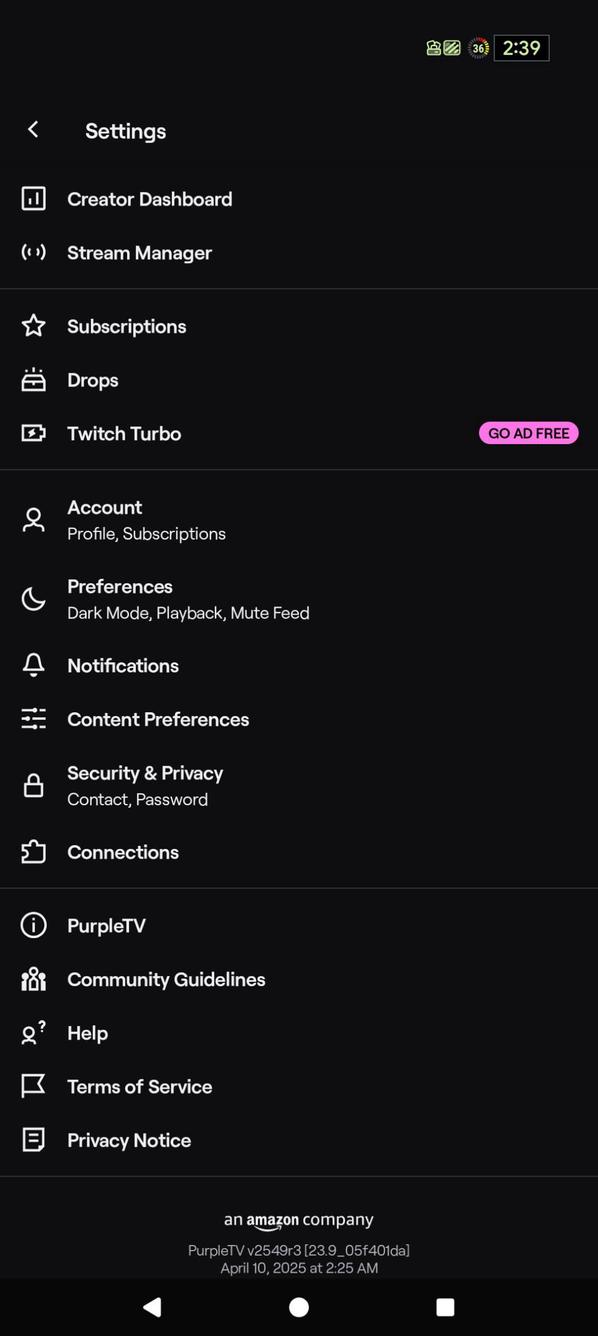Open Preferences via the moon icon

(33, 598)
